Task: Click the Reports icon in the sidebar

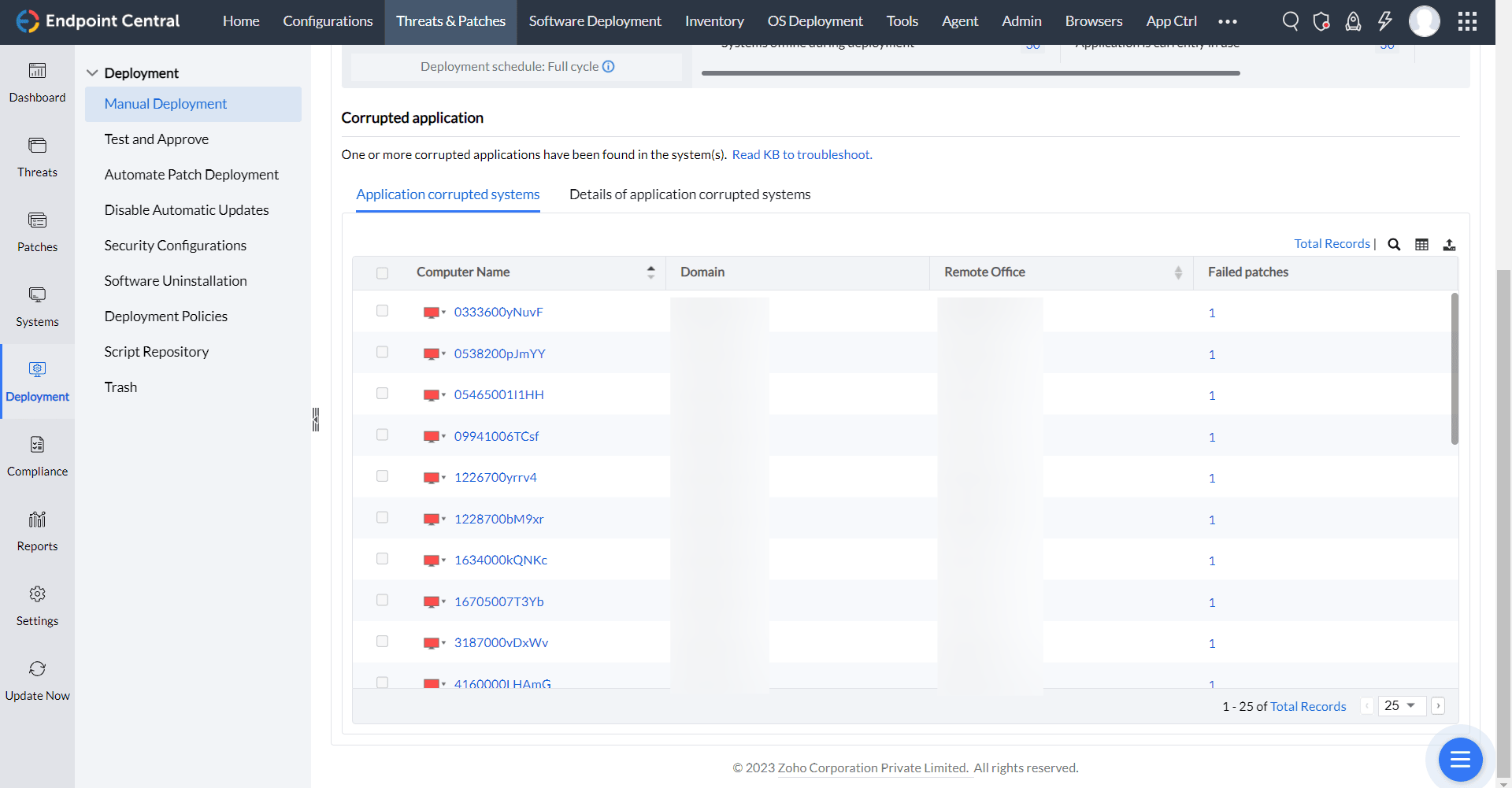Action: (37, 530)
